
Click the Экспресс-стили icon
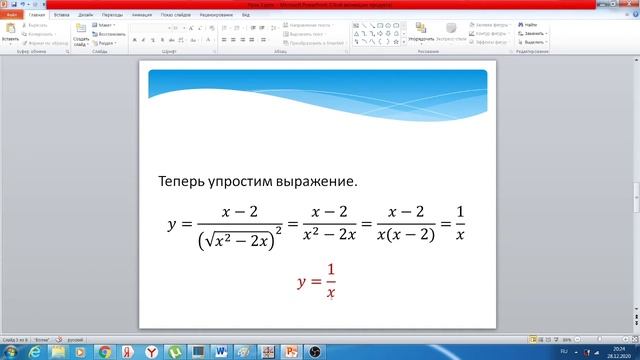[x=451, y=28]
